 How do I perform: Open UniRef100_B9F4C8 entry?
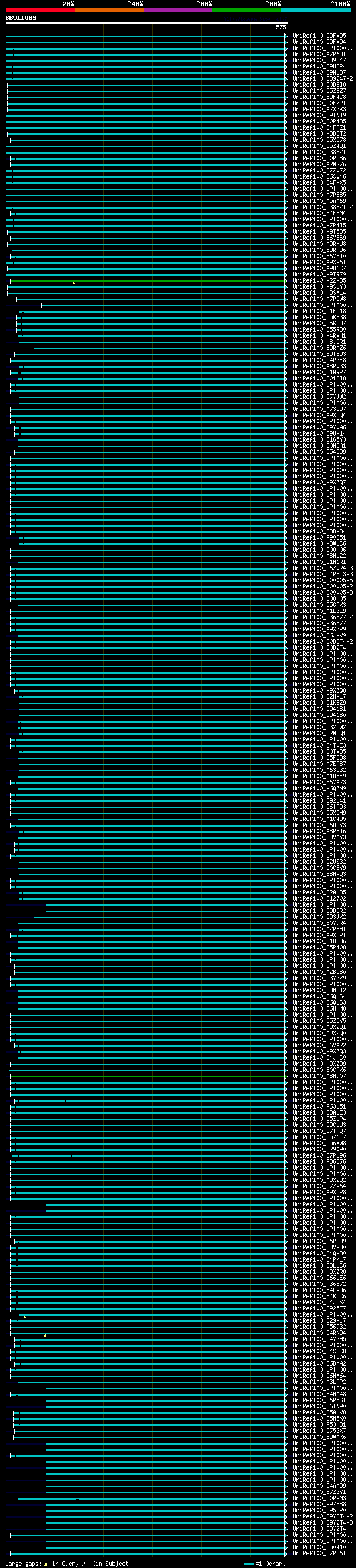point(319,97)
